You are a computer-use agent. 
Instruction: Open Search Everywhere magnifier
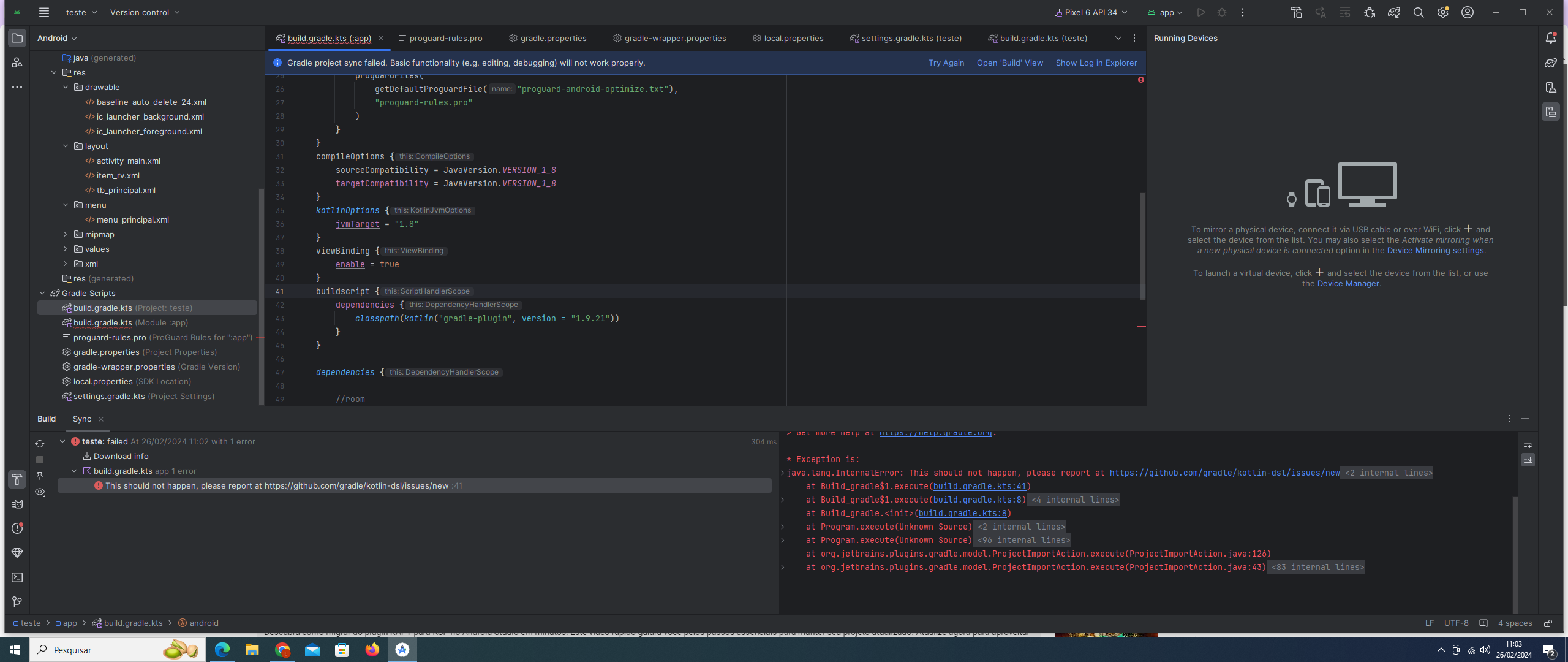[1419, 12]
